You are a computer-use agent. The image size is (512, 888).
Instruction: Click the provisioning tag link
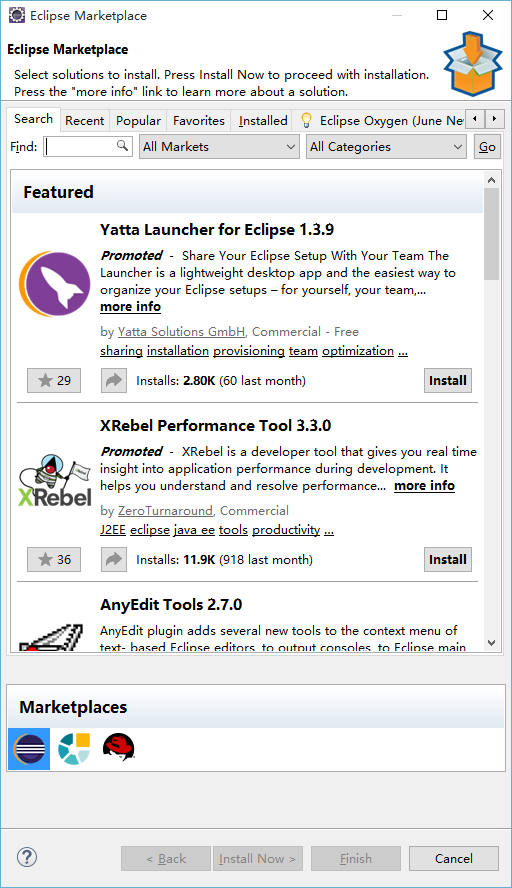pyautogui.click(x=249, y=351)
